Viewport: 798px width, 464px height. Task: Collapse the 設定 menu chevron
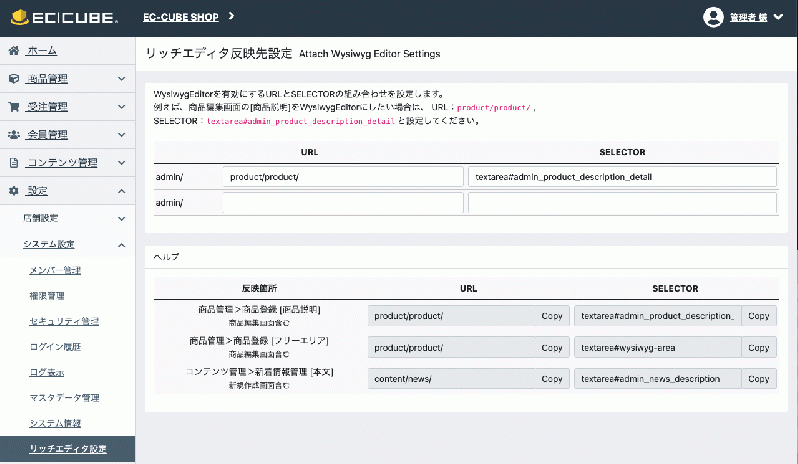click(x=122, y=191)
